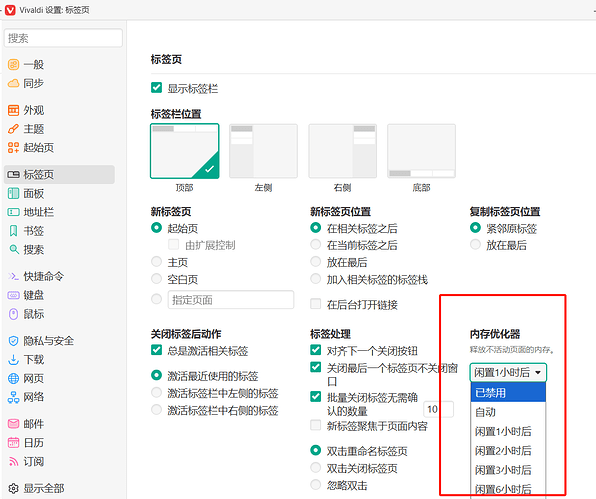
Task: Click the 指定页面 input field
Action: coord(231,300)
